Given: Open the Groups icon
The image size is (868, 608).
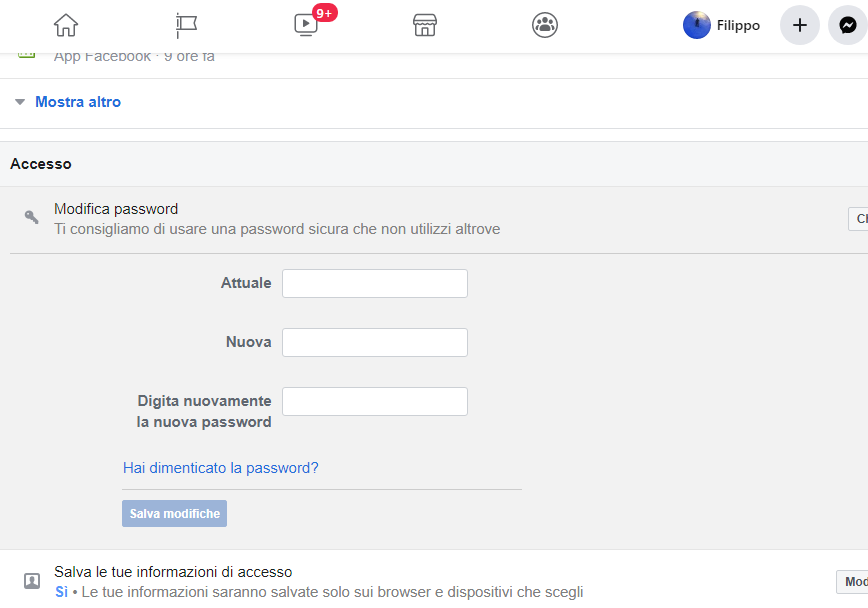Looking at the screenshot, I should pyautogui.click(x=545, y=25).
